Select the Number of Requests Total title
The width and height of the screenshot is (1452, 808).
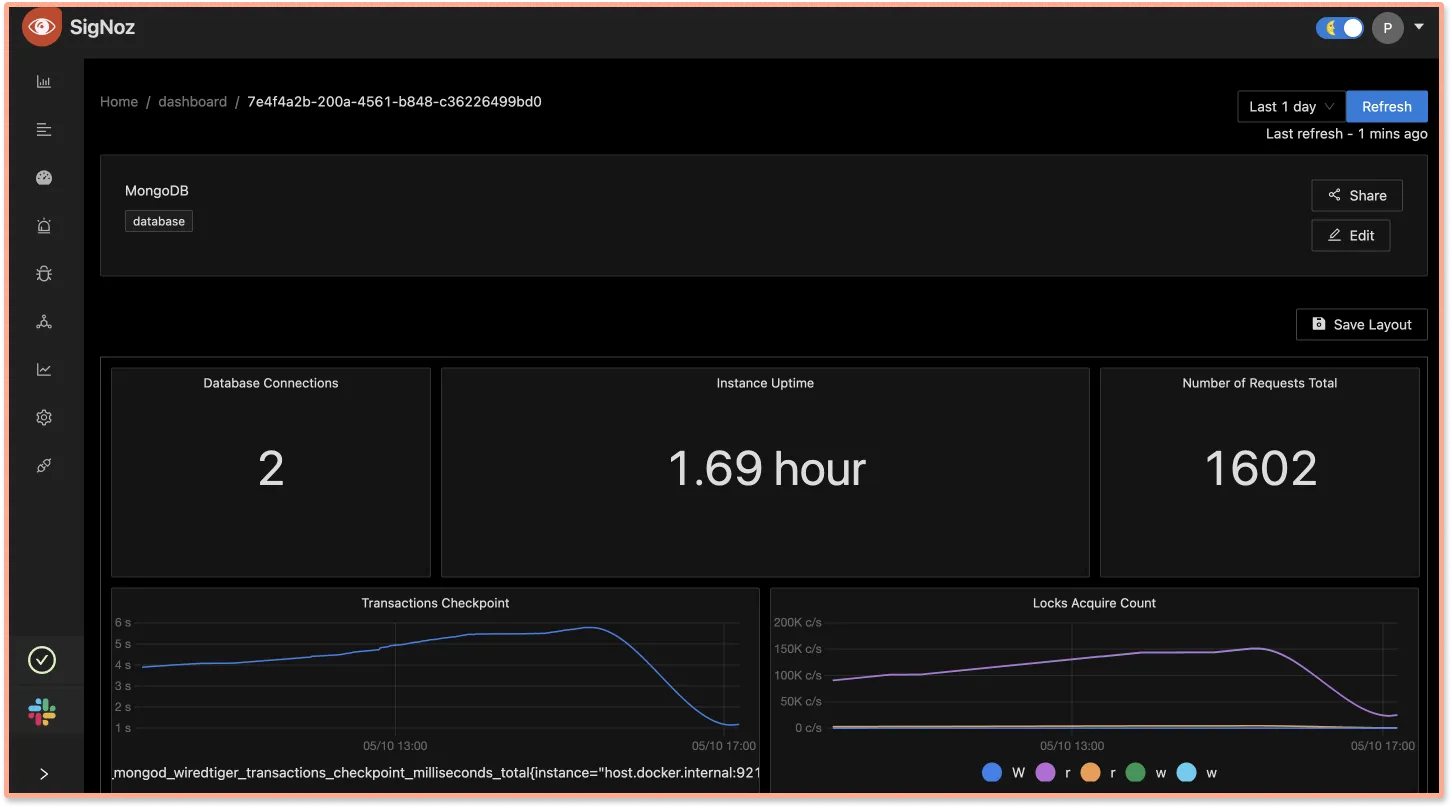pyautogui.click(x=1260, y=383)
